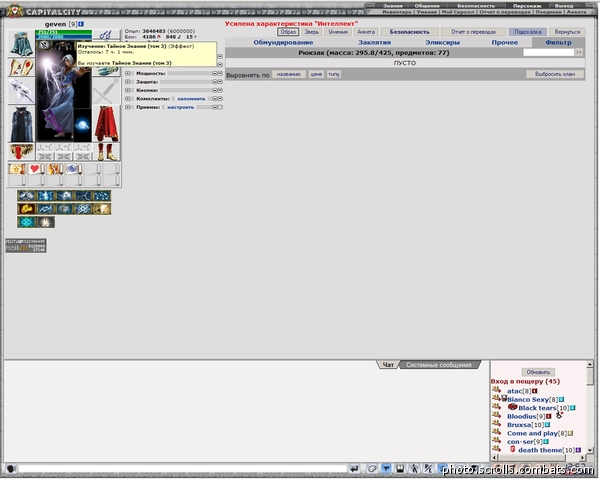Click private message arrow beside atac
The image size is (600, 480).
[x=497, y=390]
